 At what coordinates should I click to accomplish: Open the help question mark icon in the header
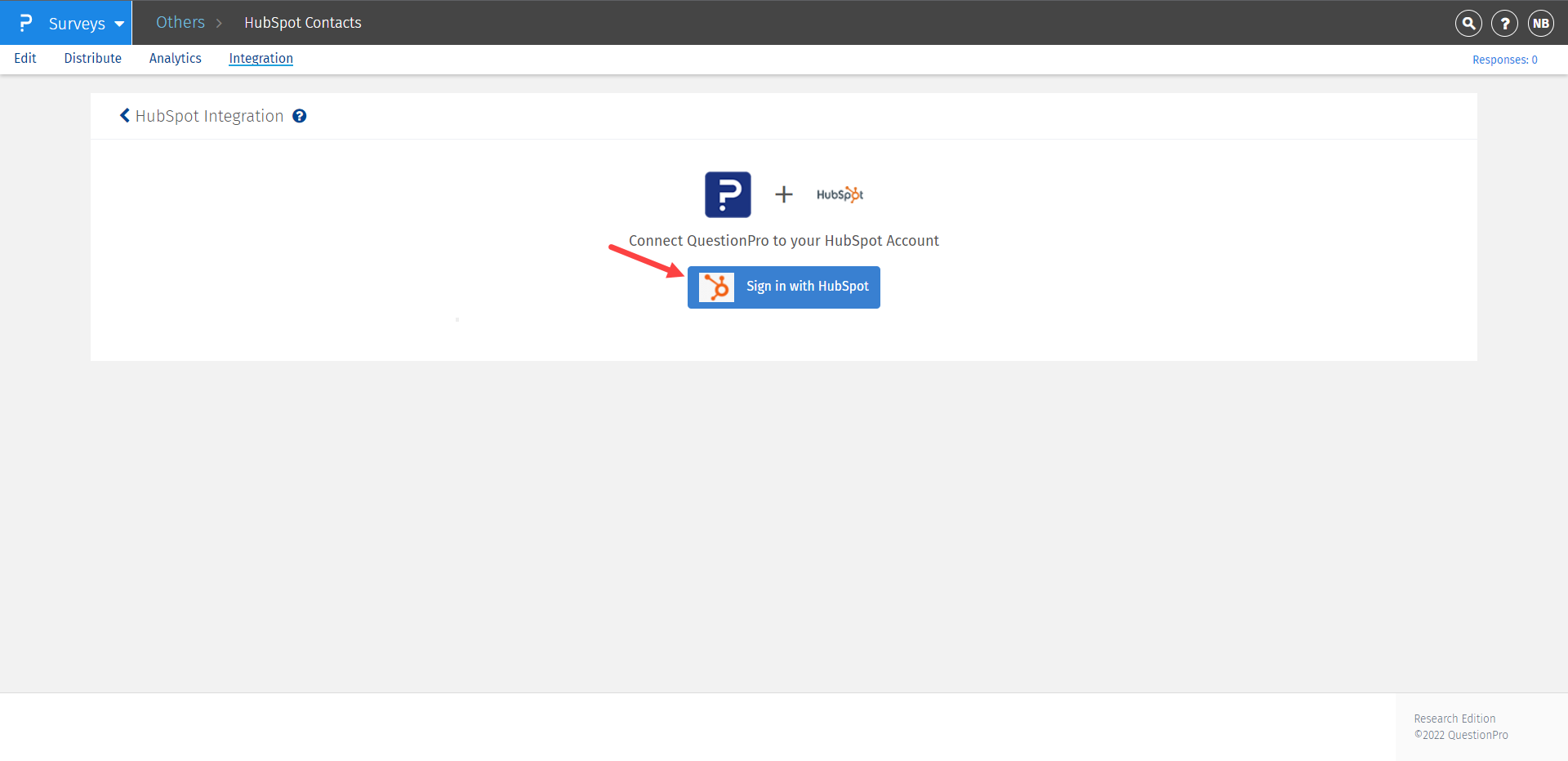click(1504, 23)
